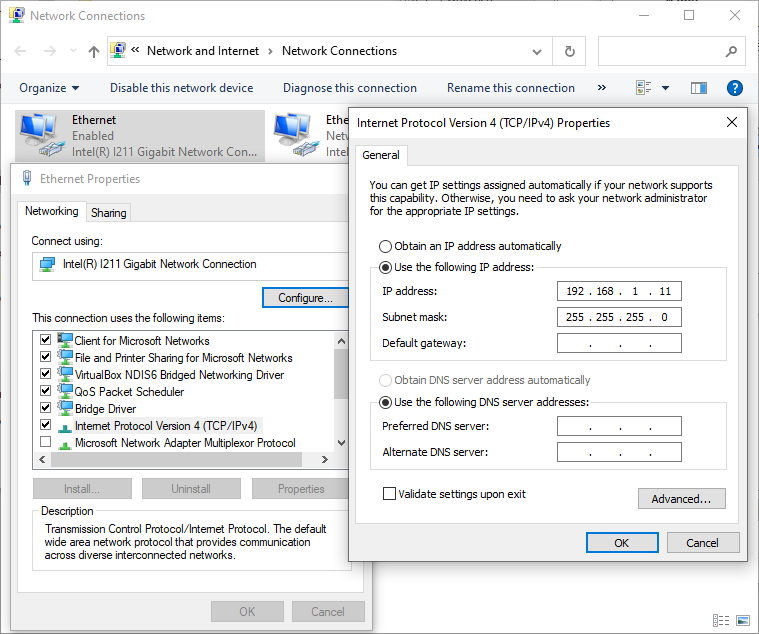Click change your view icon
This screenshot has width=759, height=634.
click(643, 88)
